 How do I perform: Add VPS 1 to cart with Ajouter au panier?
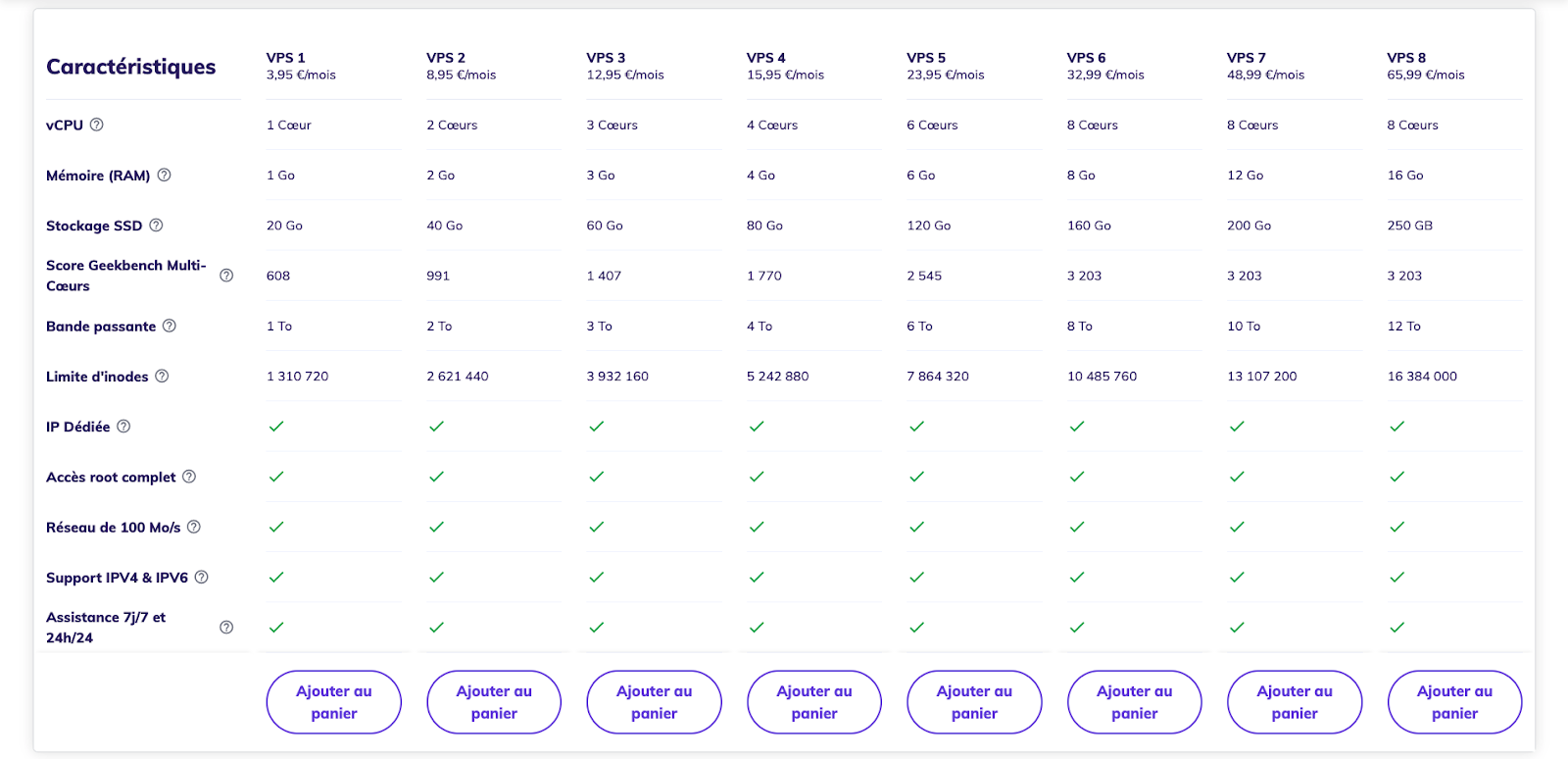click(334, 702)
